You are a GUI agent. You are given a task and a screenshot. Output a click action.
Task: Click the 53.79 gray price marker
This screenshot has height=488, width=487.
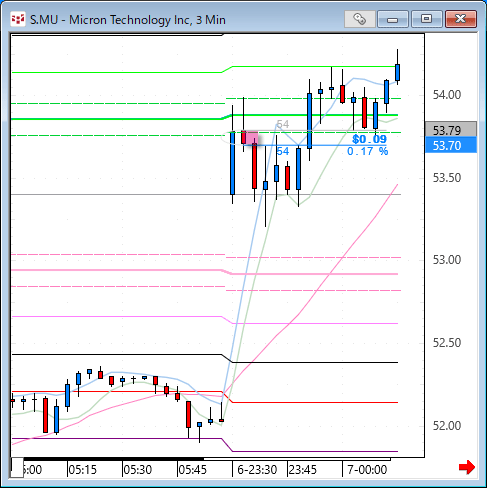(x=451, y=130)
